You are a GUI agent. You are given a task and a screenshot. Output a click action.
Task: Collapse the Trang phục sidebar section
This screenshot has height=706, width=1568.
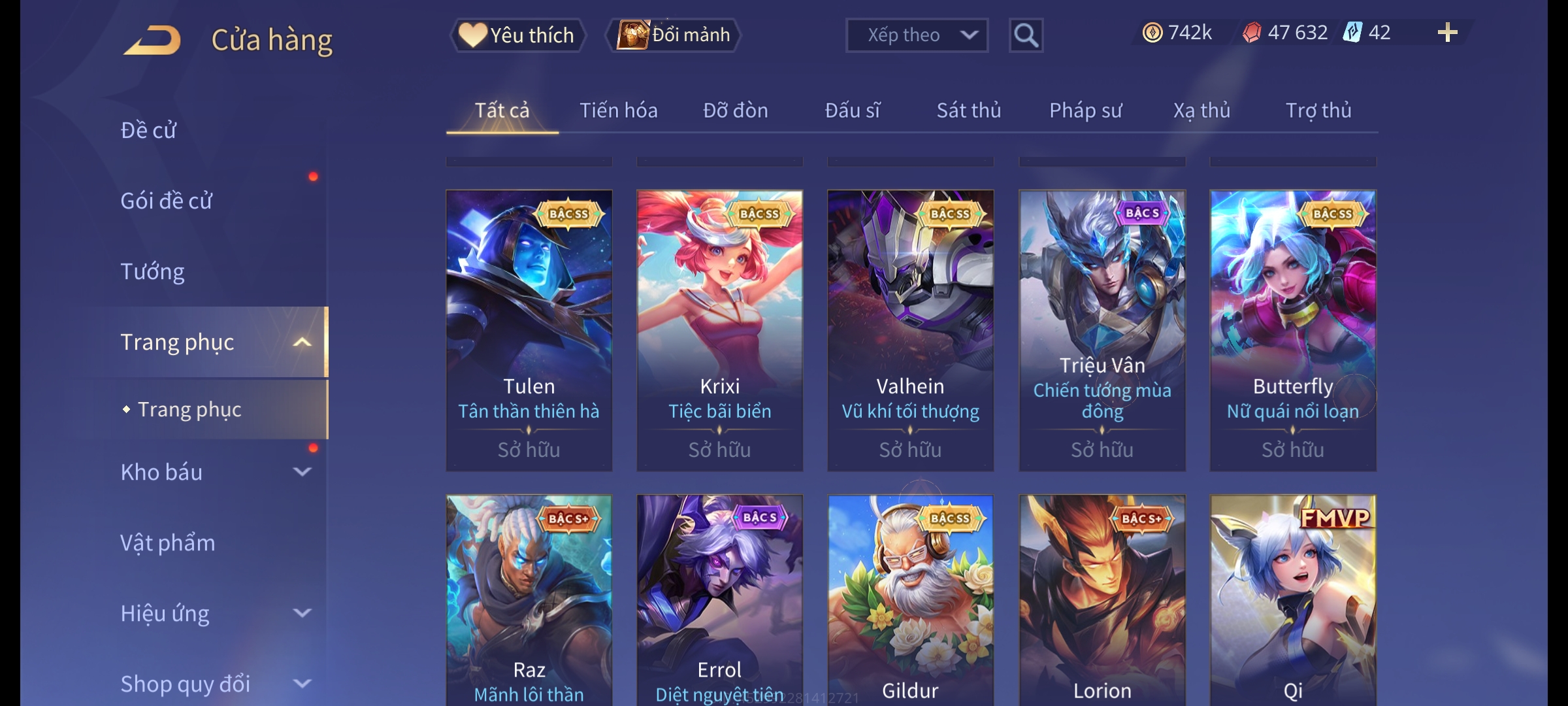pos(302,343)
